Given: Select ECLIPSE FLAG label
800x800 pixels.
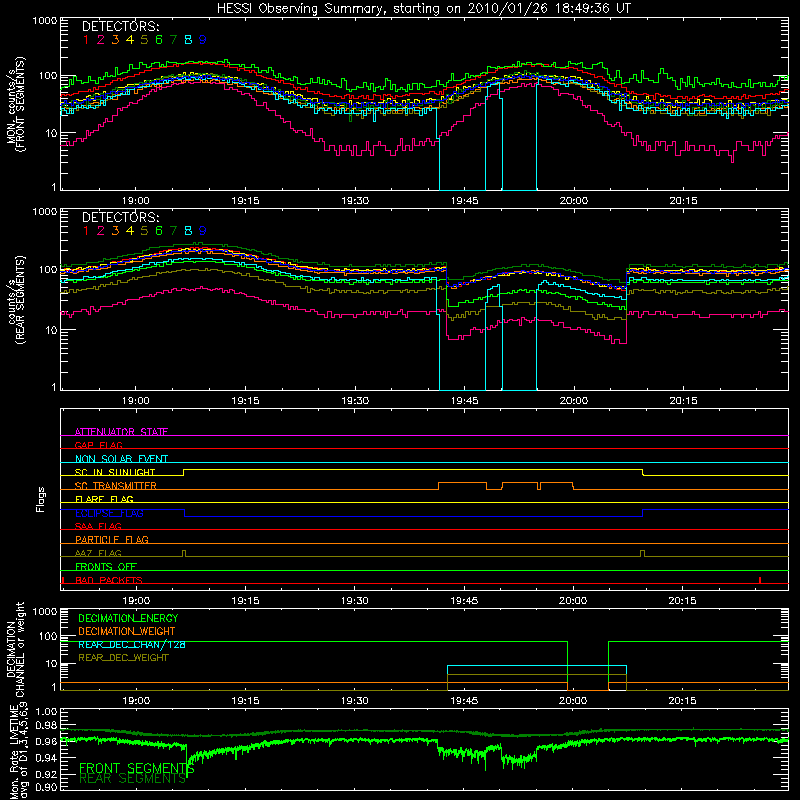Looking at the screenshot, I should (x=109, y=513).
